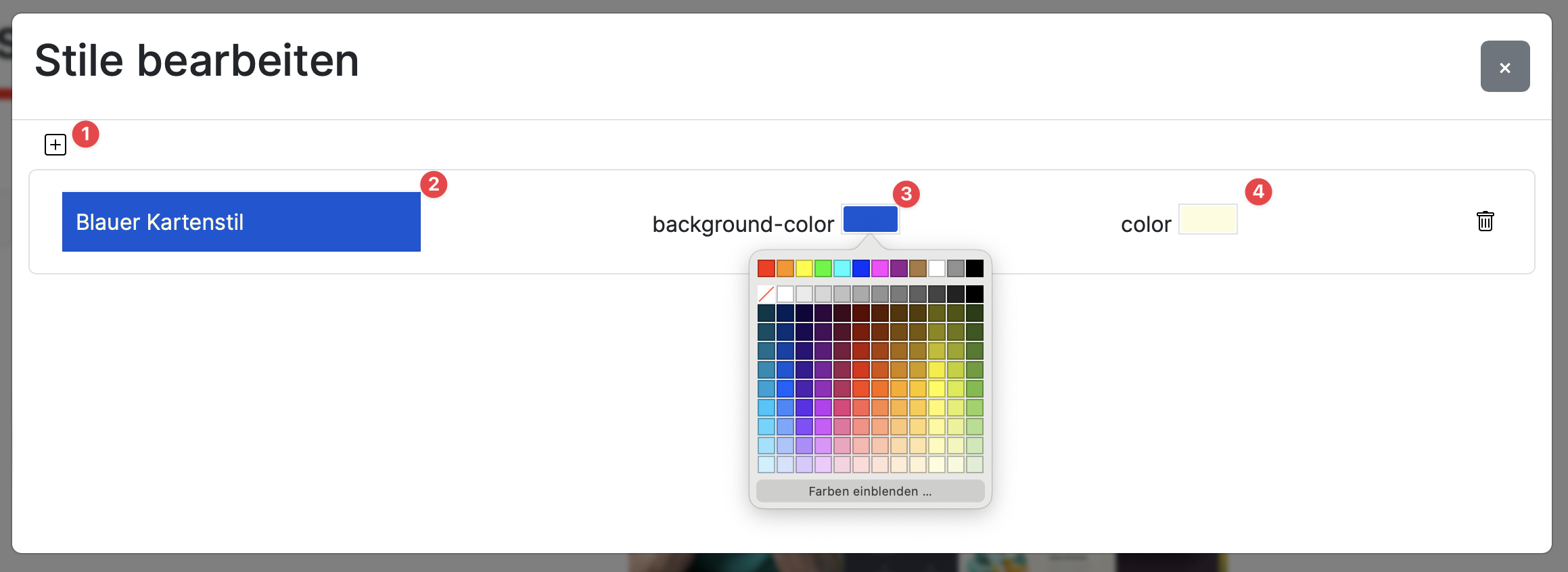Open the pale yellow color swatch field
This screenshot has height=572, width=1568.
tap(1207, 220)
